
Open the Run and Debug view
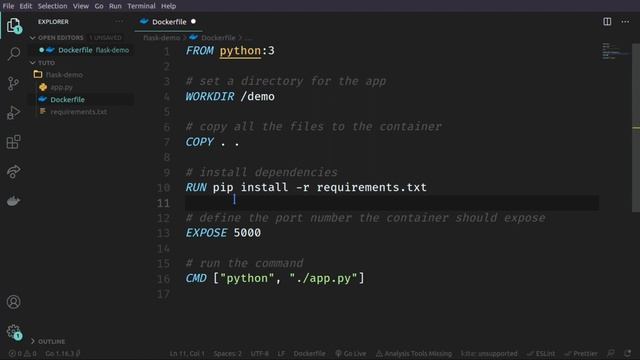tap(13, 113)
